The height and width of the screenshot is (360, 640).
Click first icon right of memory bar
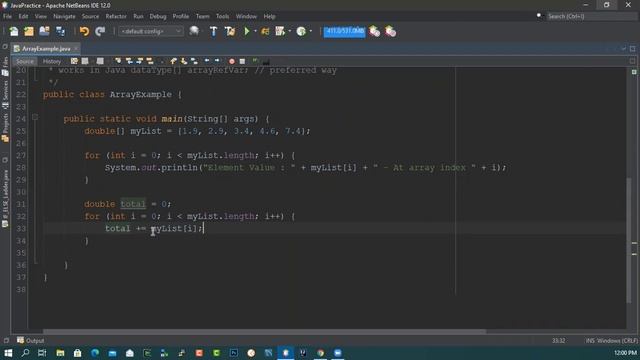point(374,31)
